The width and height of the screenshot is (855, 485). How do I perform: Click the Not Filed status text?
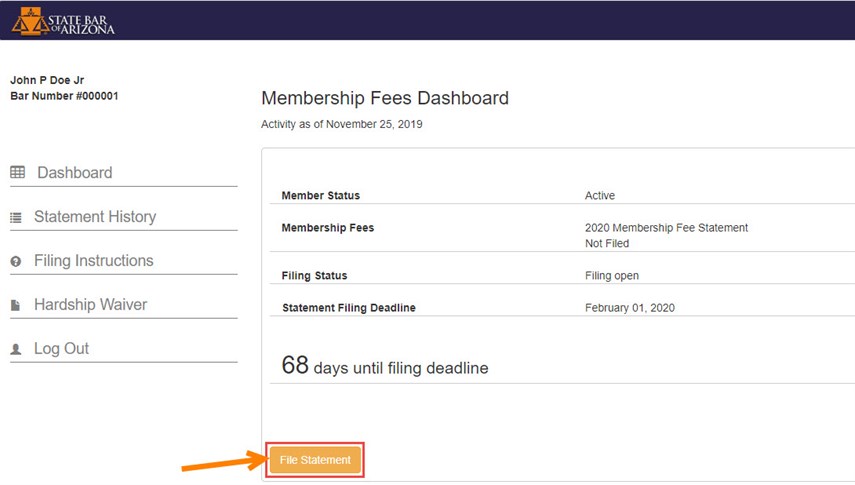[x=607, y=243]
